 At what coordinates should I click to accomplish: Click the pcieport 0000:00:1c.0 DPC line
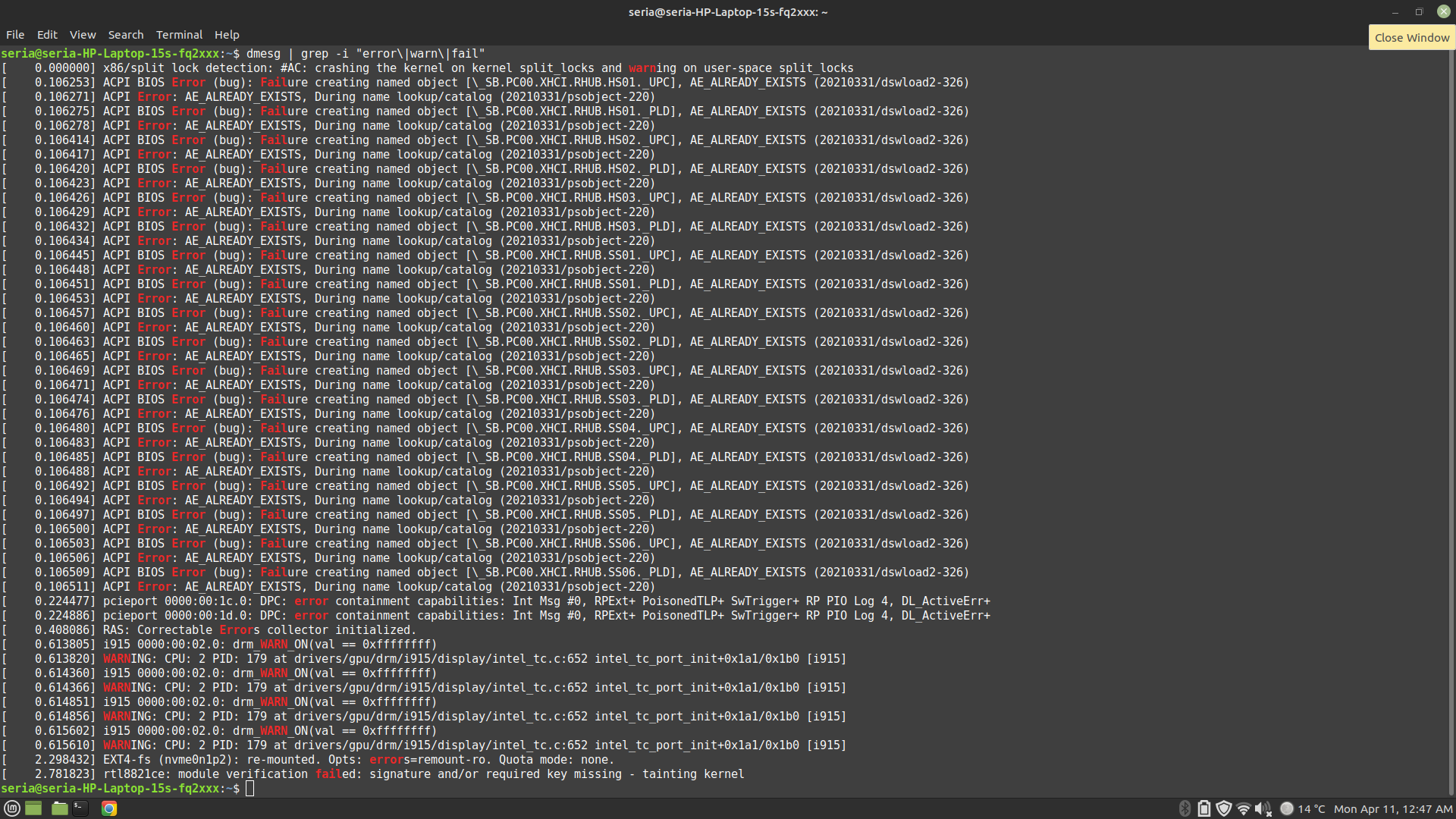click(x=496, y=601)
